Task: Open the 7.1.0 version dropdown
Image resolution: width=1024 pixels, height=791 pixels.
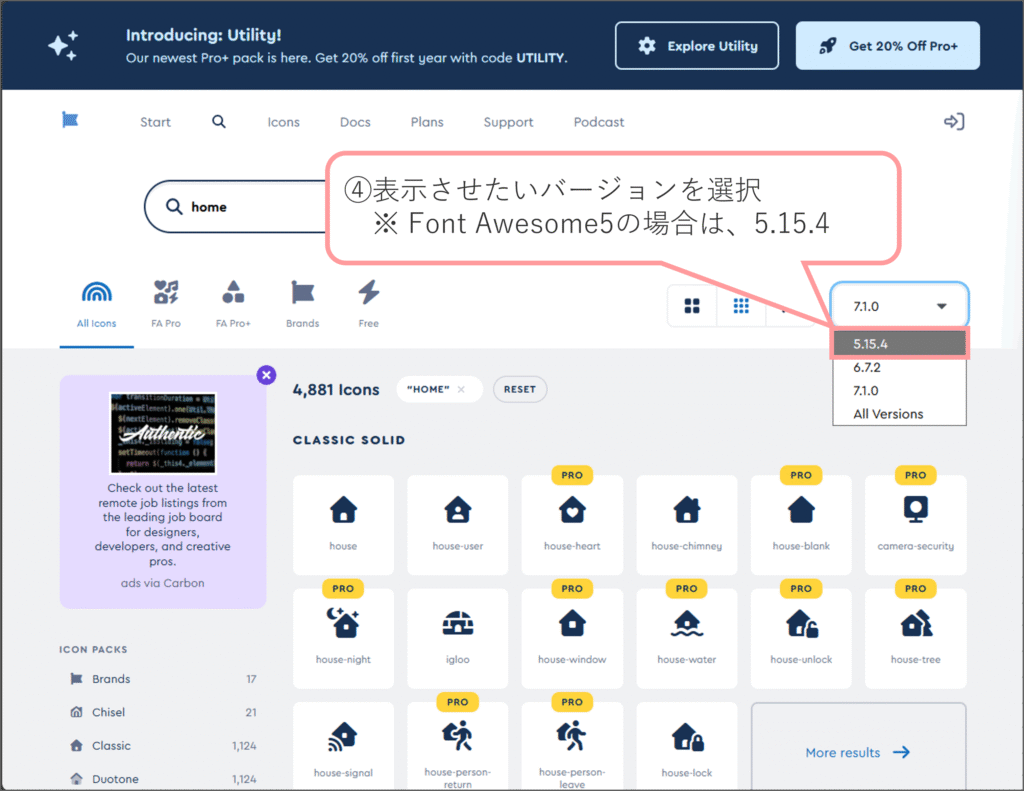Action: 899,306
